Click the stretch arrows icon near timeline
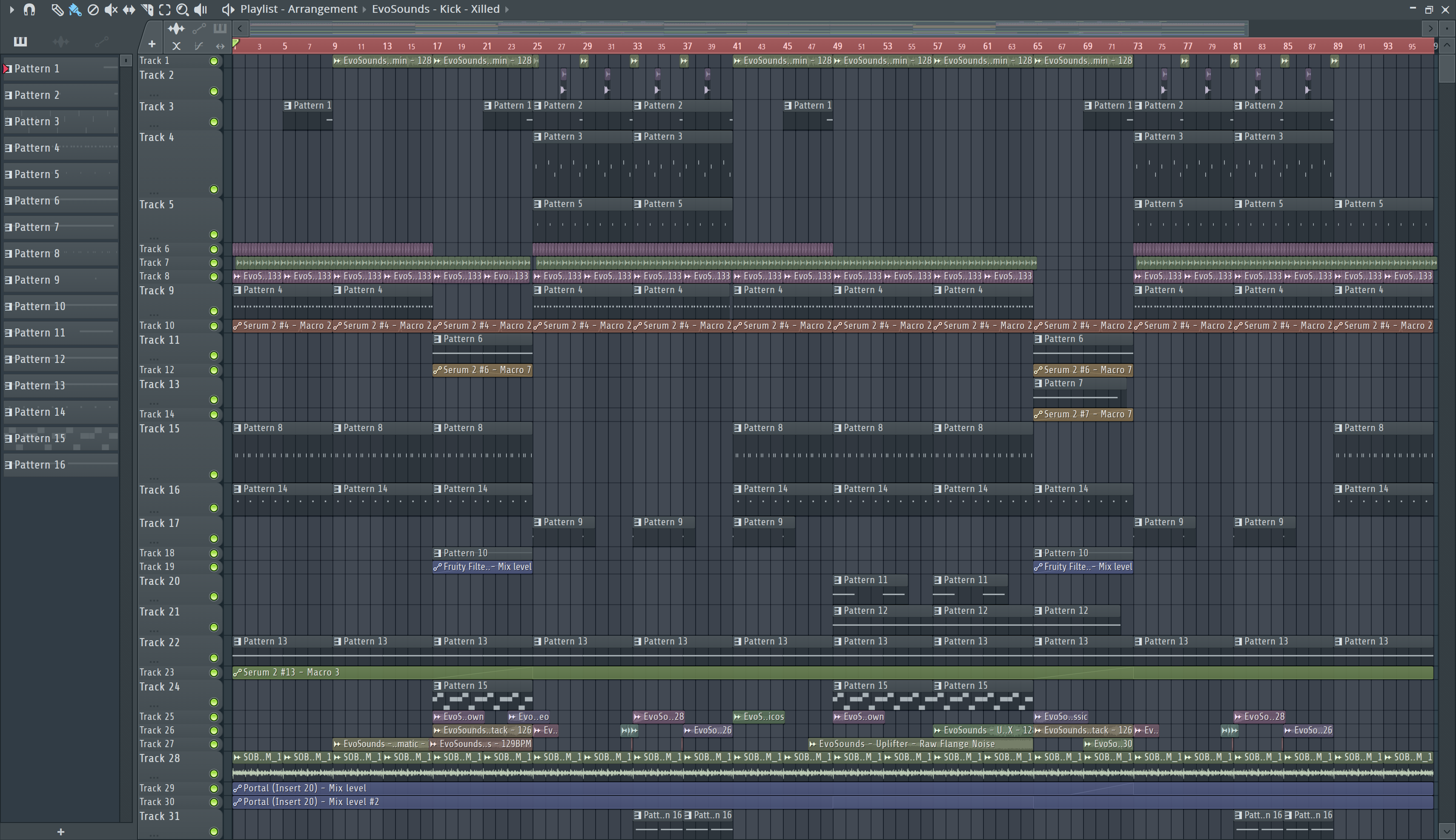The image size is (1456, 840). (x=220, y=46)
